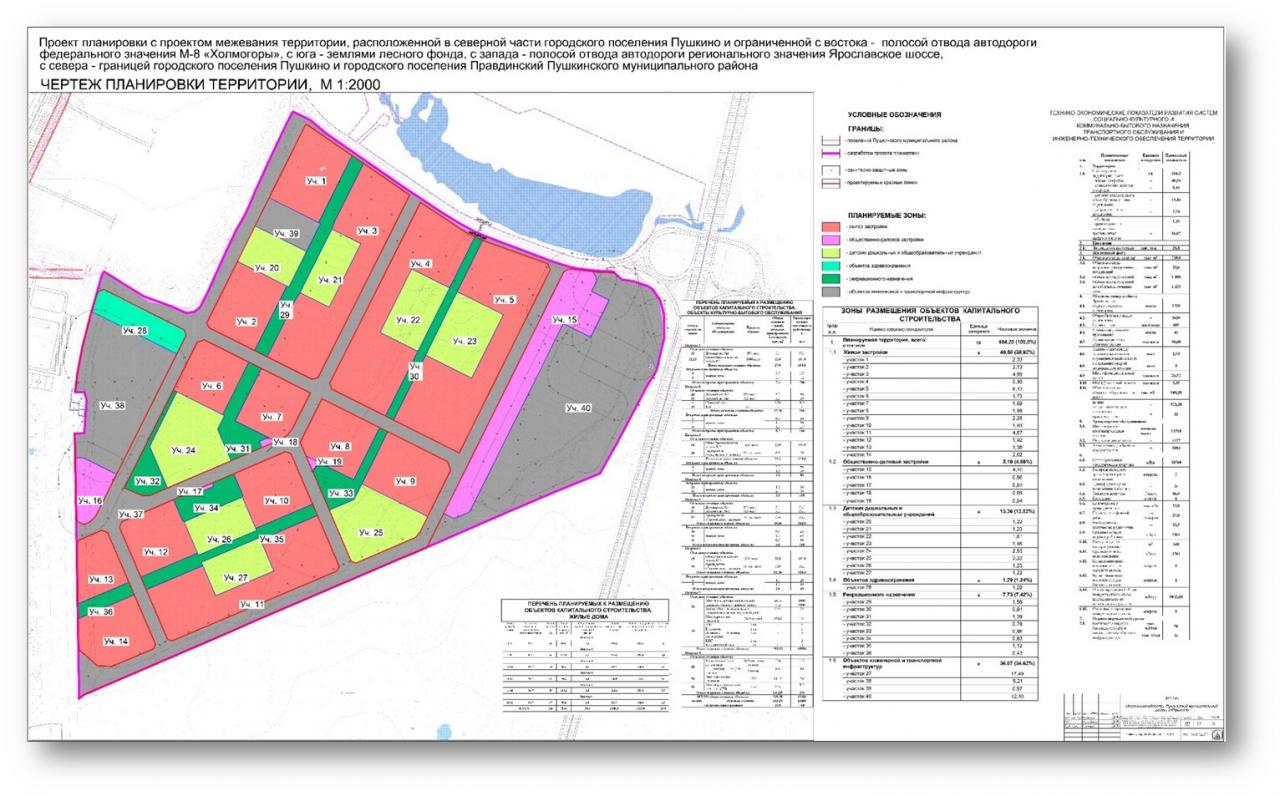Click the "Уч. 5" plot label
Image resolution: width=1280 pixels, height=796 pixels.
(504, 300)
